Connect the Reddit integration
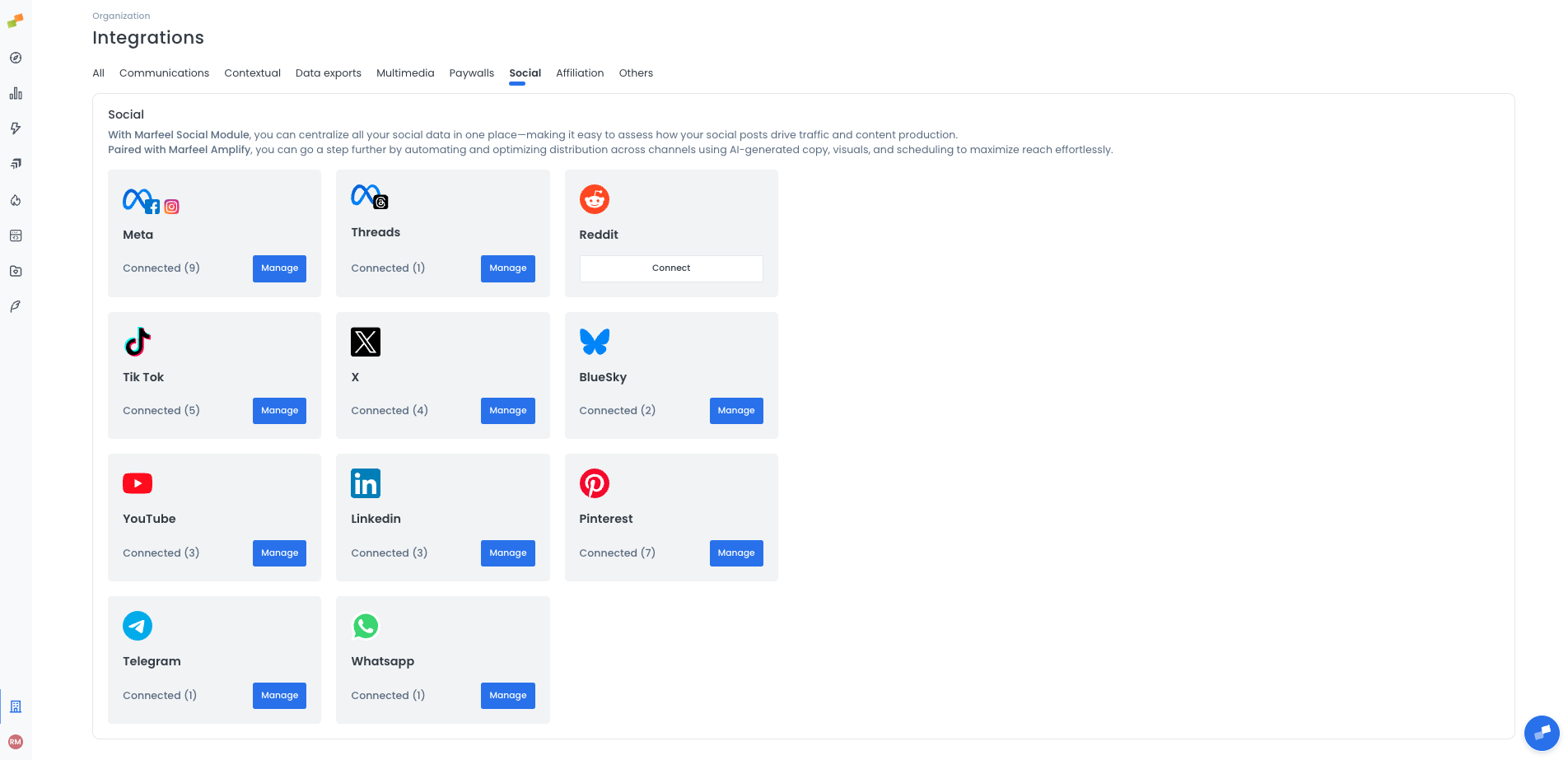The image size is (1568, 760). pyautogui.click(x=671, y=268)
